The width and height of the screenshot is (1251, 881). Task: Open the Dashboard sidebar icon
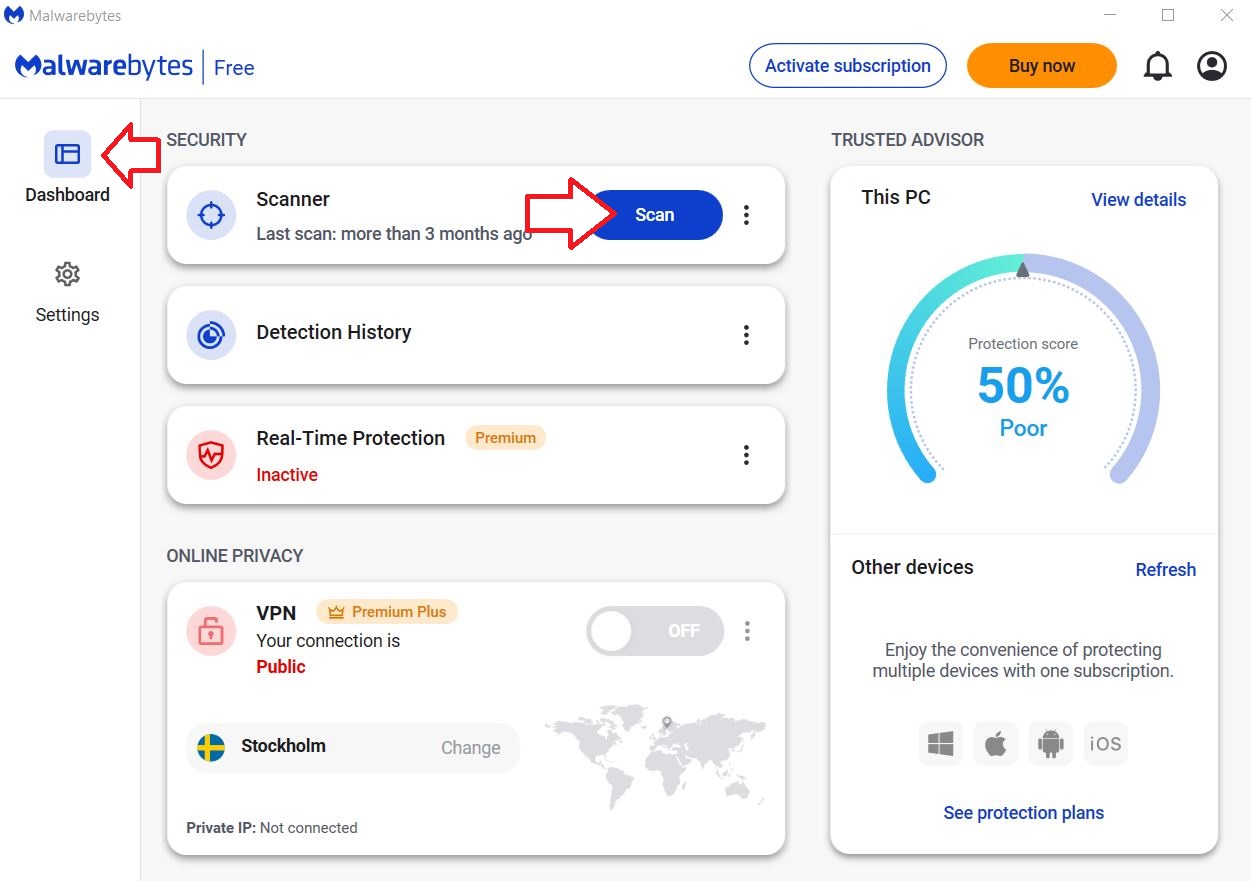[67, 154]
